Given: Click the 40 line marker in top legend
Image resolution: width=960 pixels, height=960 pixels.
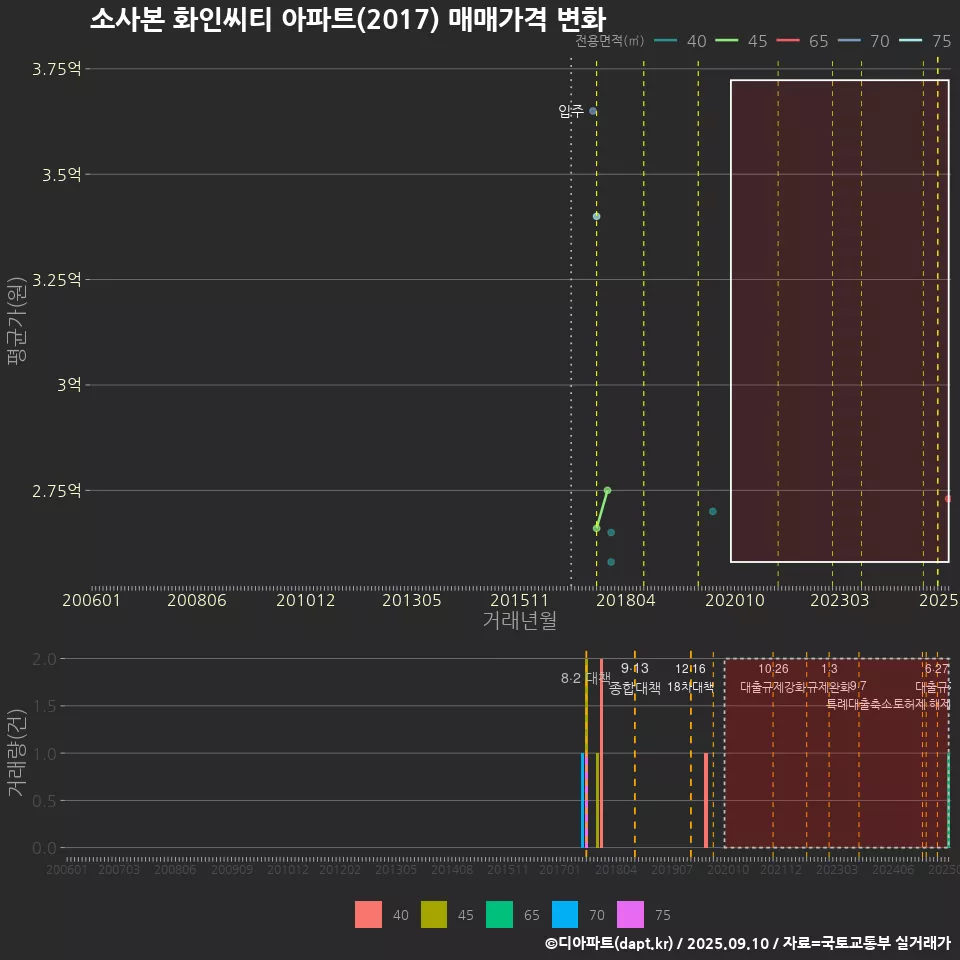Looking at the screenshot, I should point(666,41).
